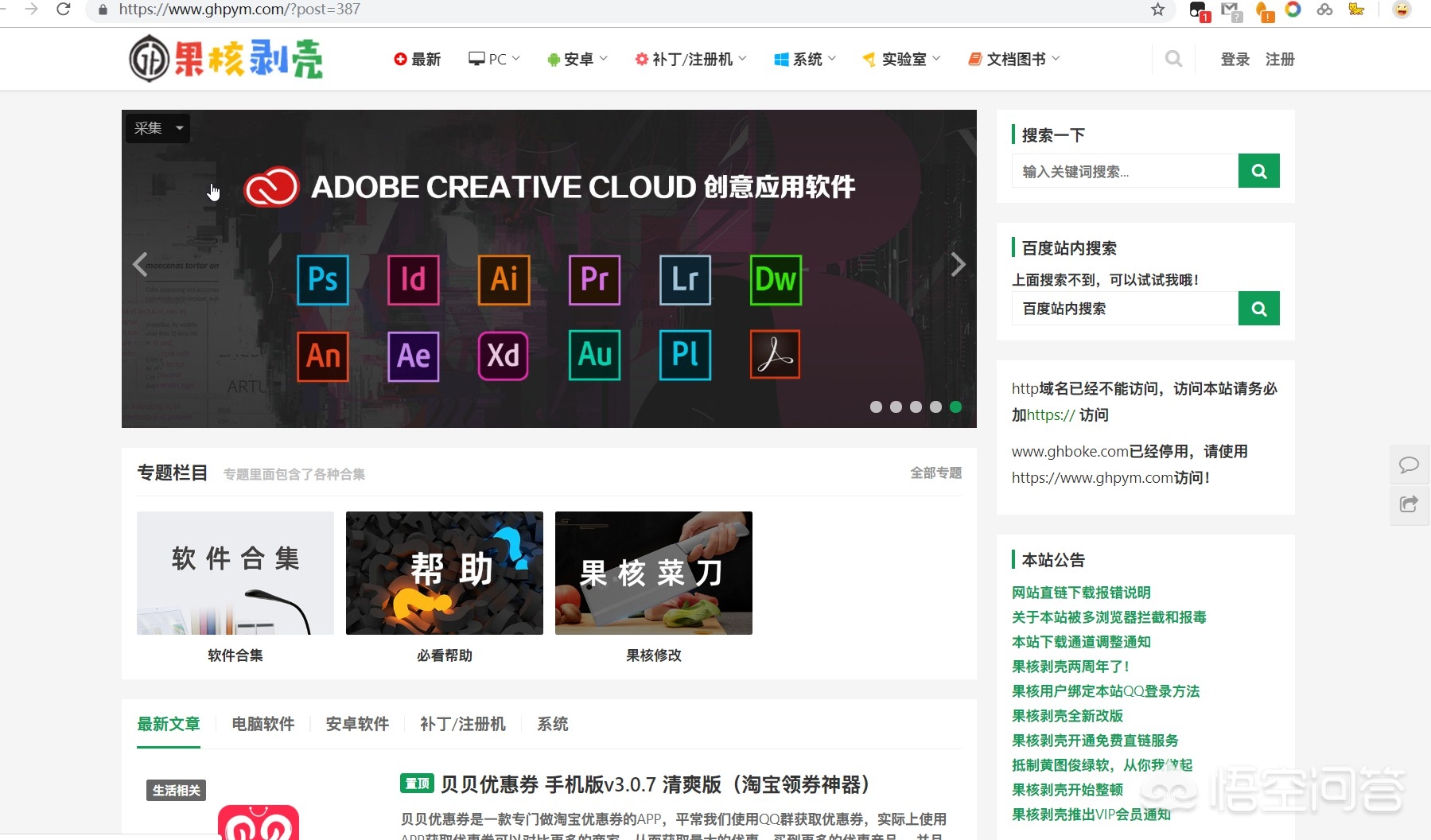This screenshot has height=840, width=1431.
Task: Click the After Effects Ae icon
Action: click(414, 356)
